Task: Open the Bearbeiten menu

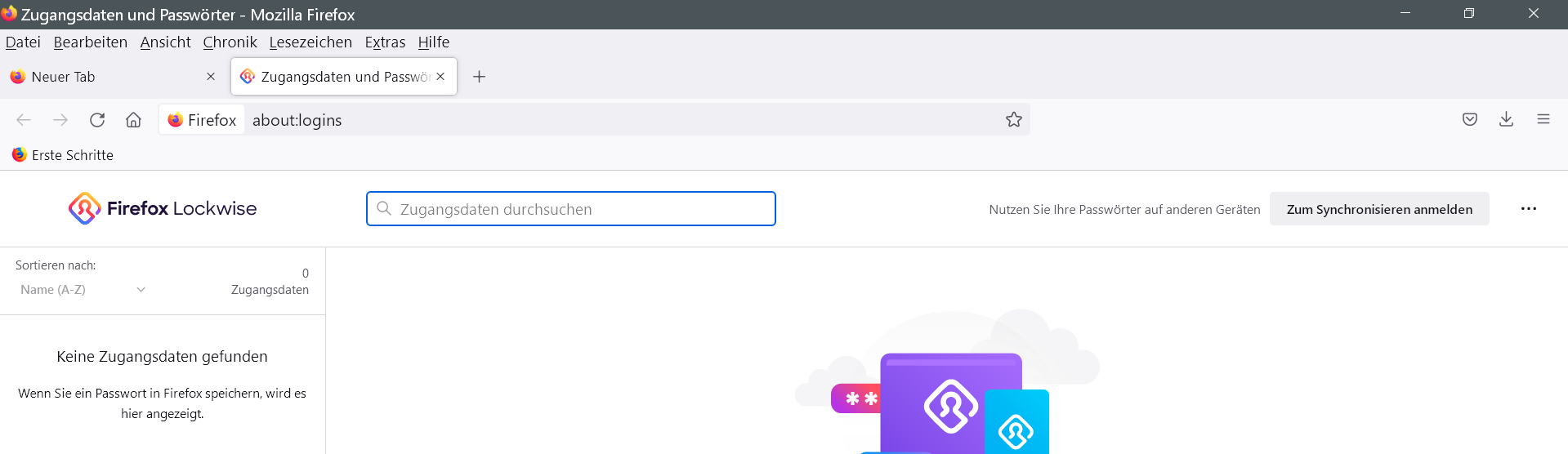Action: pyautogui.click(x=90, y=42)
